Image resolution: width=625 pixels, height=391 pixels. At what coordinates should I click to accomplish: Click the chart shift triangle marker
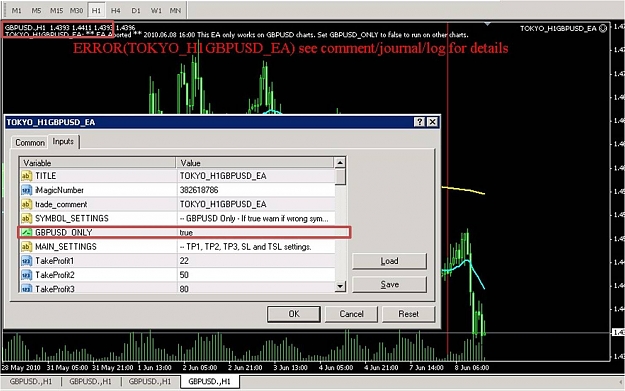click(x=487, y=24)
